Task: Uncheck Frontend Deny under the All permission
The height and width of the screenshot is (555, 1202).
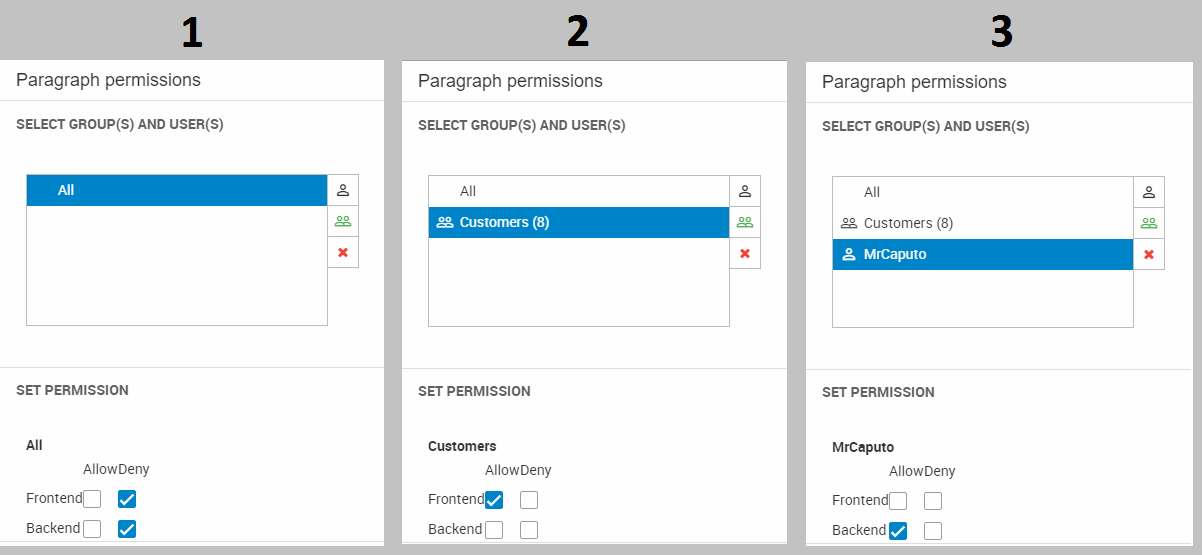Action: pyautogui.click(x=127, y=499)
